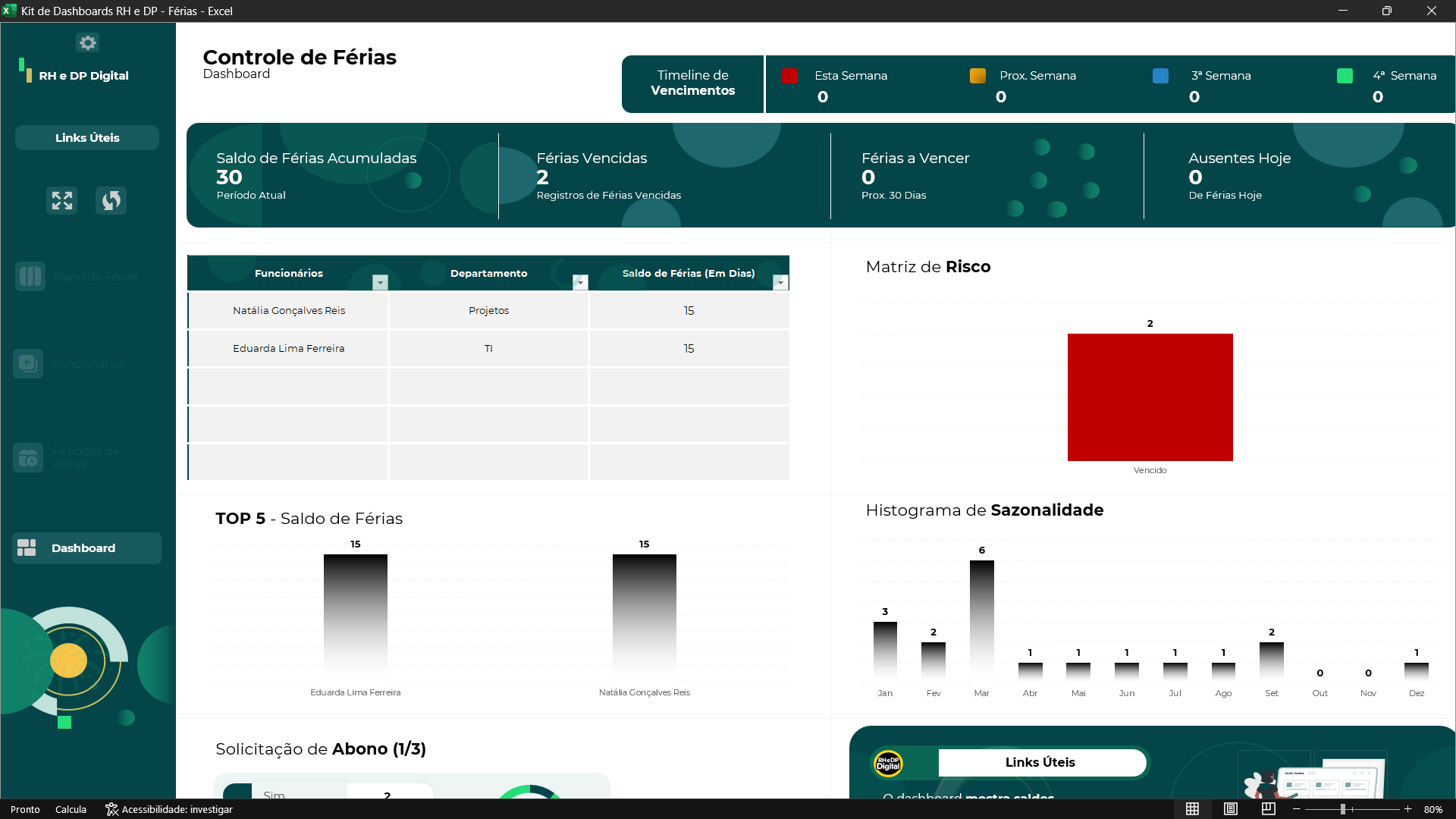Click the Calcula status bar entry
The height and width of the screenshot is (819, 1456).
tap(71, 809)
